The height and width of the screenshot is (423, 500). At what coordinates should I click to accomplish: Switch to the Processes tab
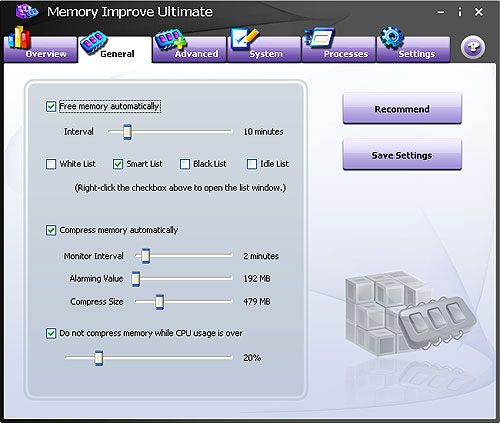pyautogui.click(x=339, y=50)
